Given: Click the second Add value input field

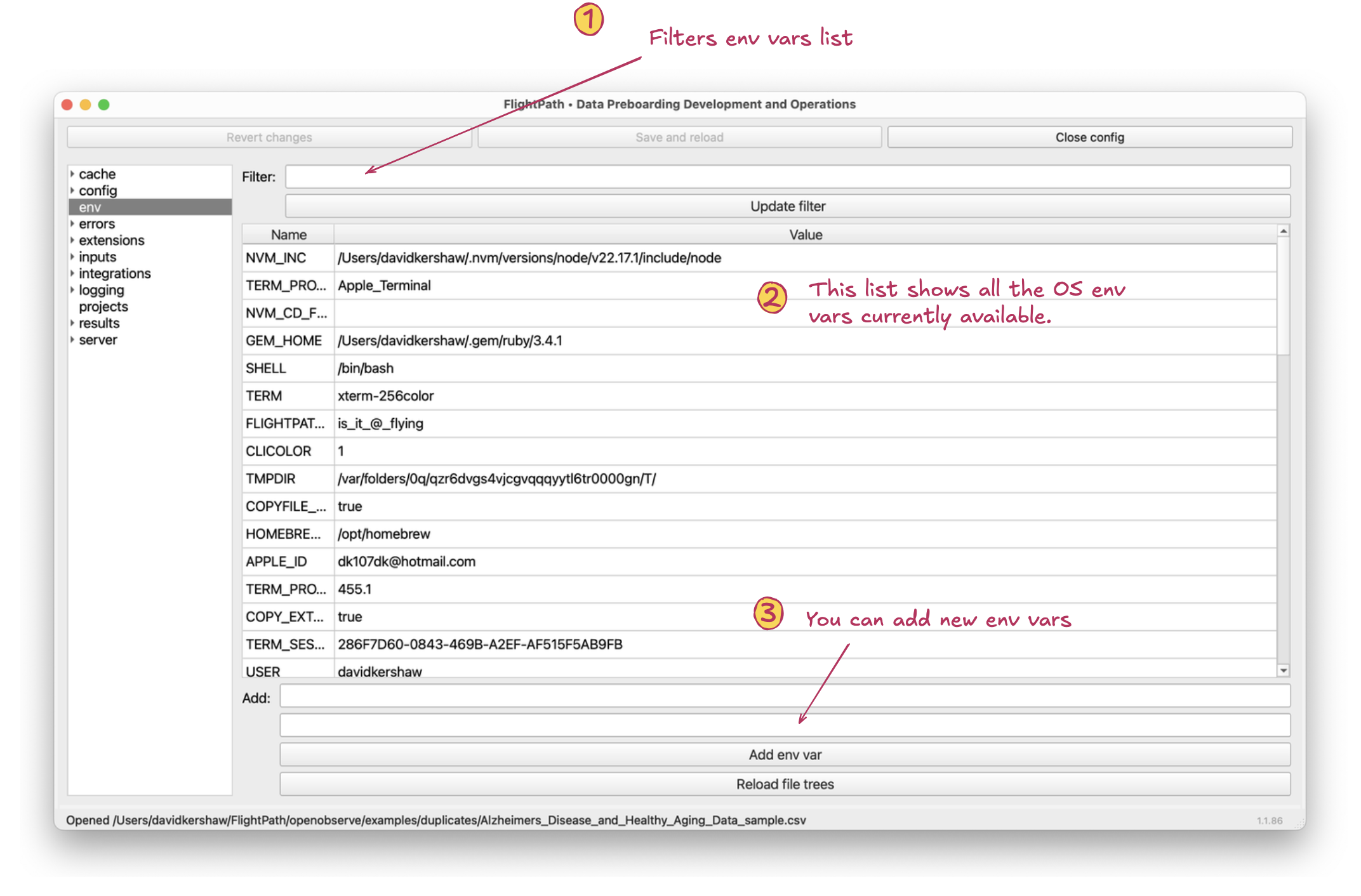Looking at the screenshot, I should 785,725.
